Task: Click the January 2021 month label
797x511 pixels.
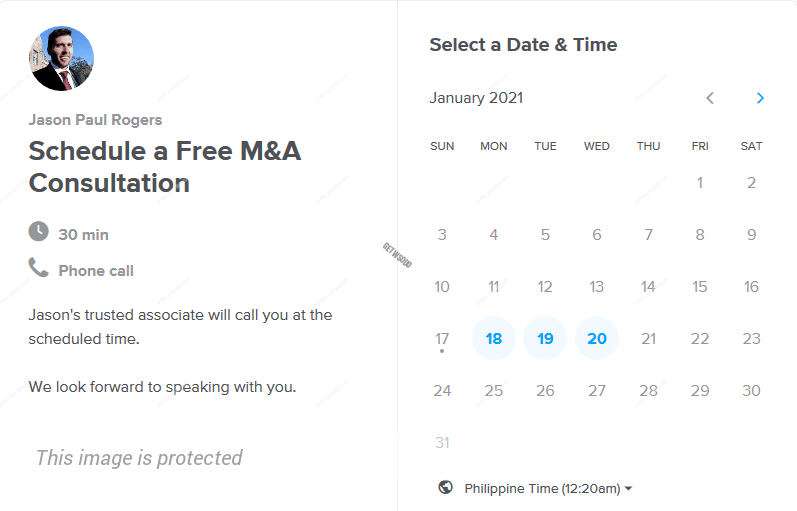Action: coord(476,98)
